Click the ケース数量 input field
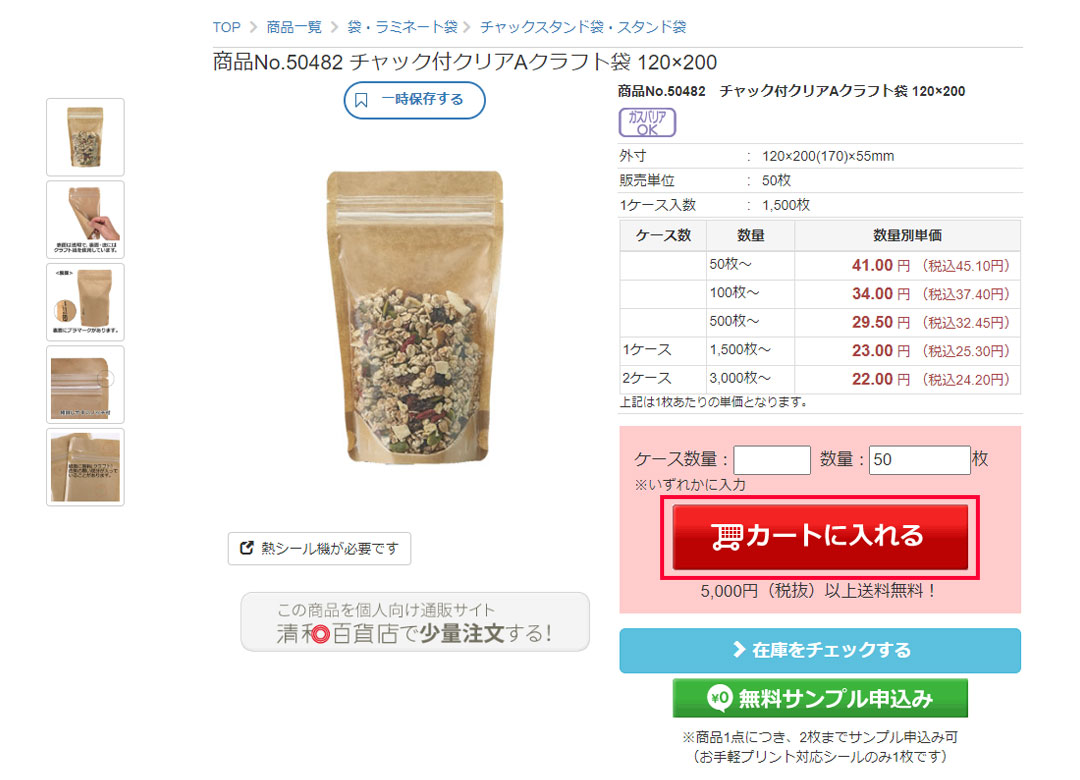This screenshot has width=1080, height=780. (772, 460)
